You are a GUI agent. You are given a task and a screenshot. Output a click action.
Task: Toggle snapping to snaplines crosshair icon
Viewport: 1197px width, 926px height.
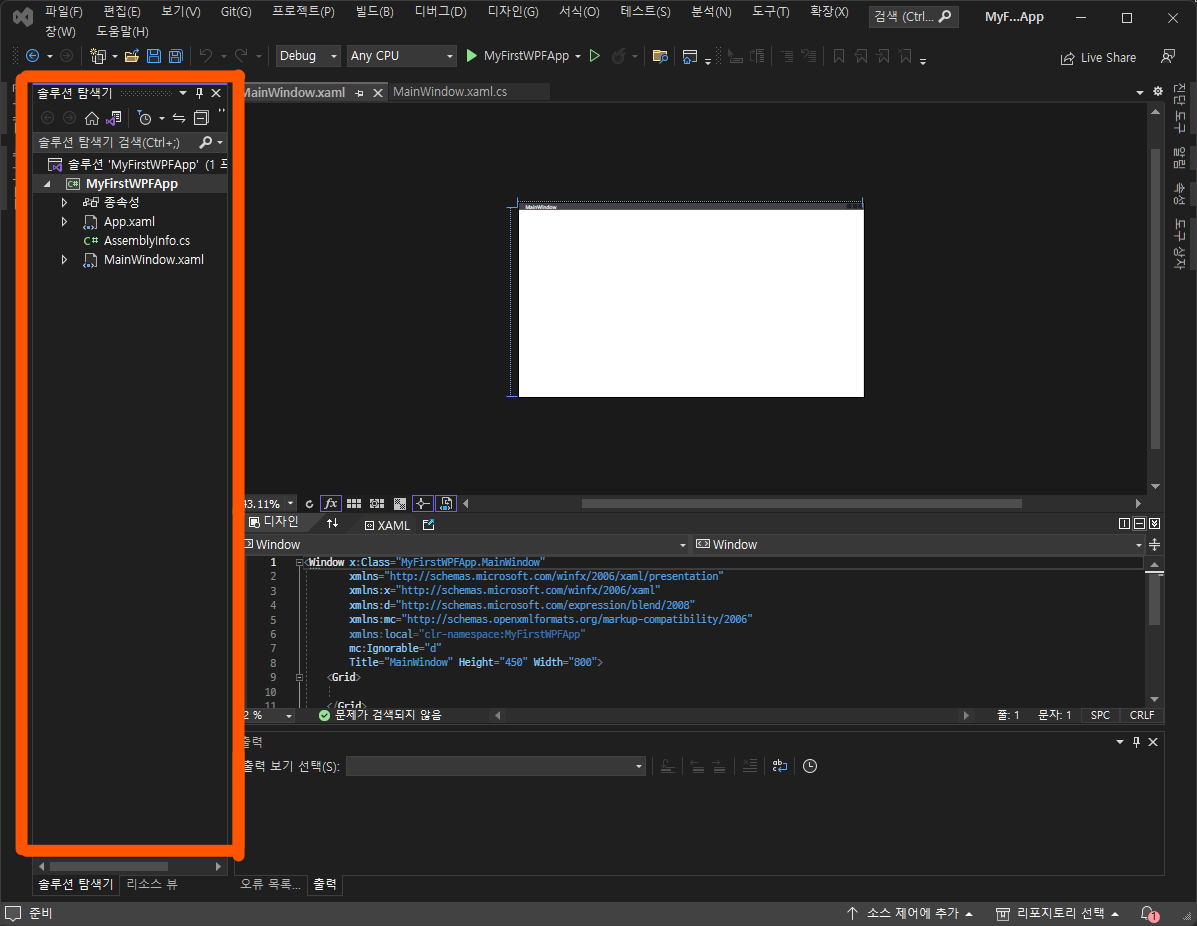click(x=422, y=503)
